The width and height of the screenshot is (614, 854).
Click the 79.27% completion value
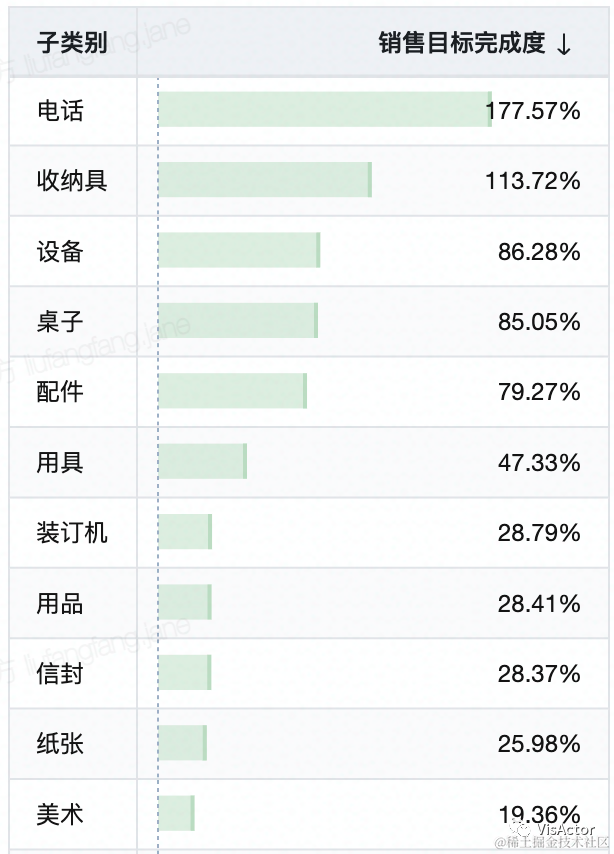539,392
